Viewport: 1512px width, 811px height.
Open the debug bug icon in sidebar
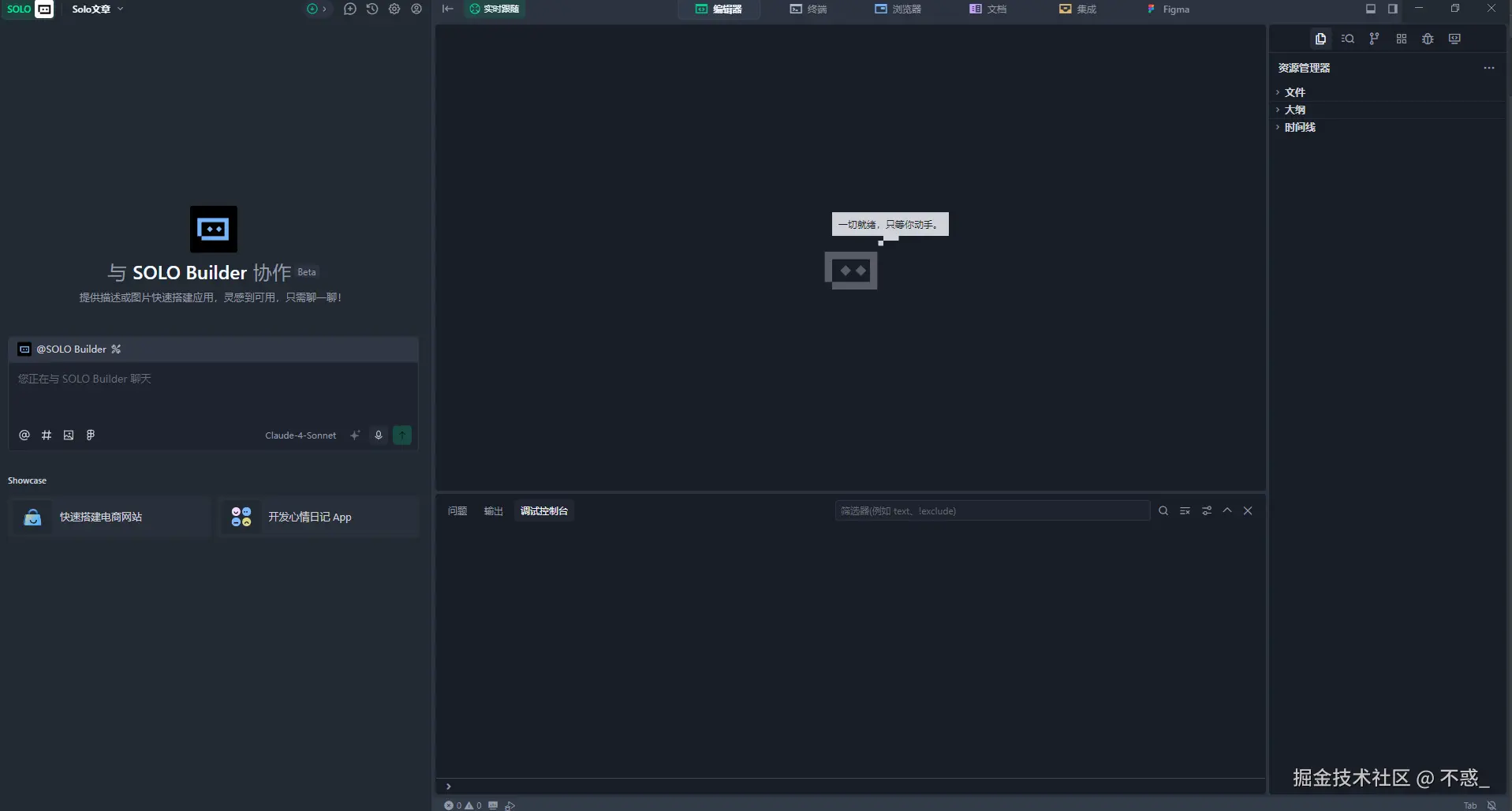[1428, 39]
